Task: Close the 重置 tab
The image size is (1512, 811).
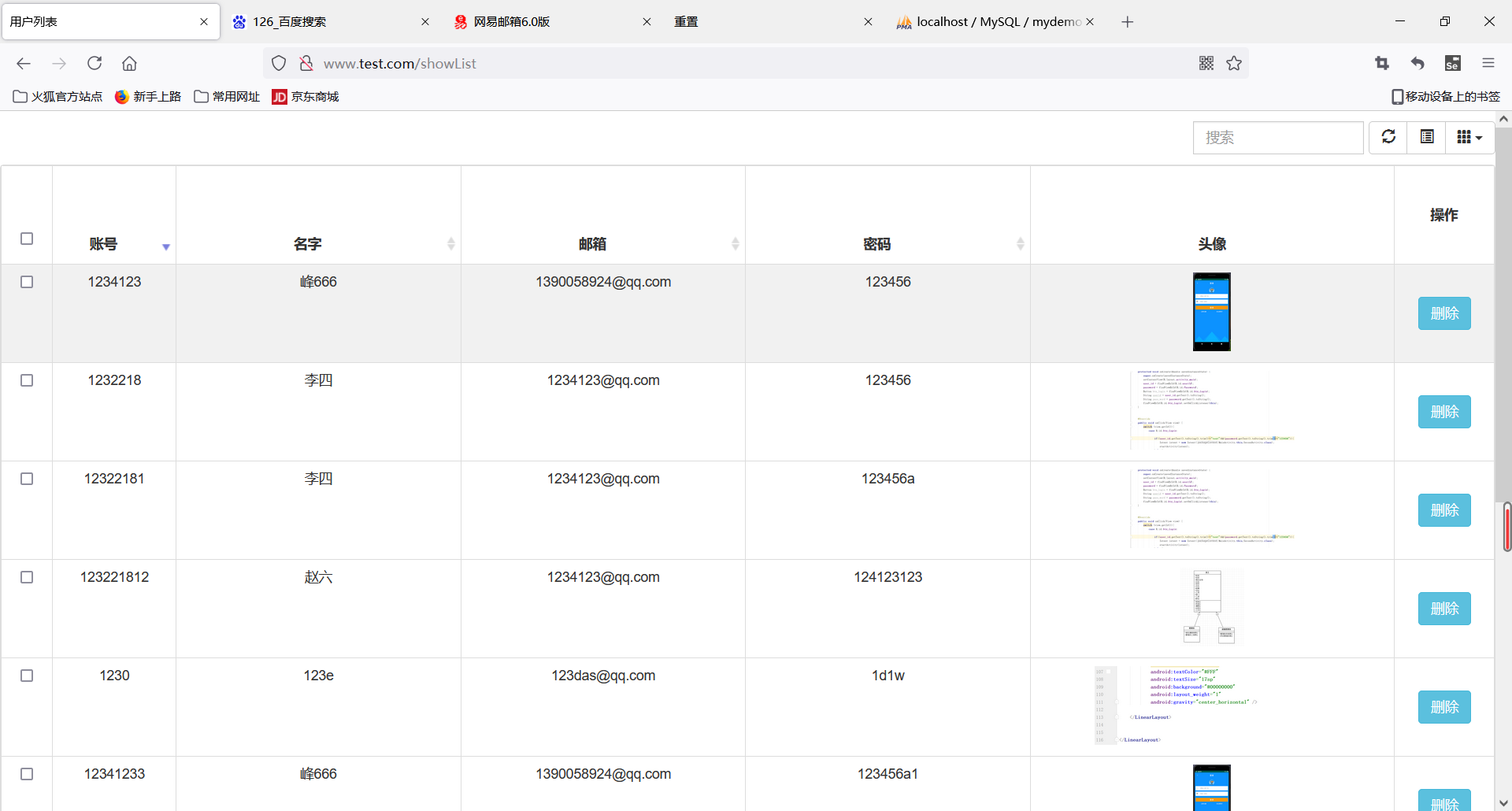Action: point(868,22)
